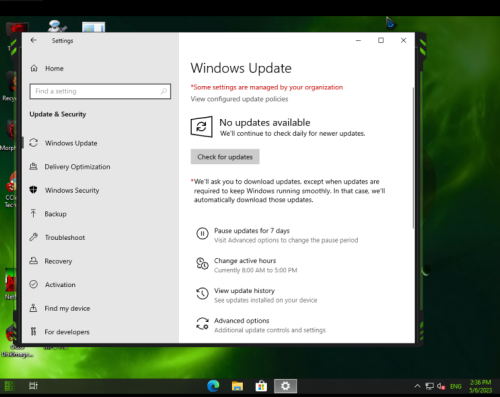Open Microsoft Store from taskbar
This screenshot has width=500, height=397.
click(261, 386)
